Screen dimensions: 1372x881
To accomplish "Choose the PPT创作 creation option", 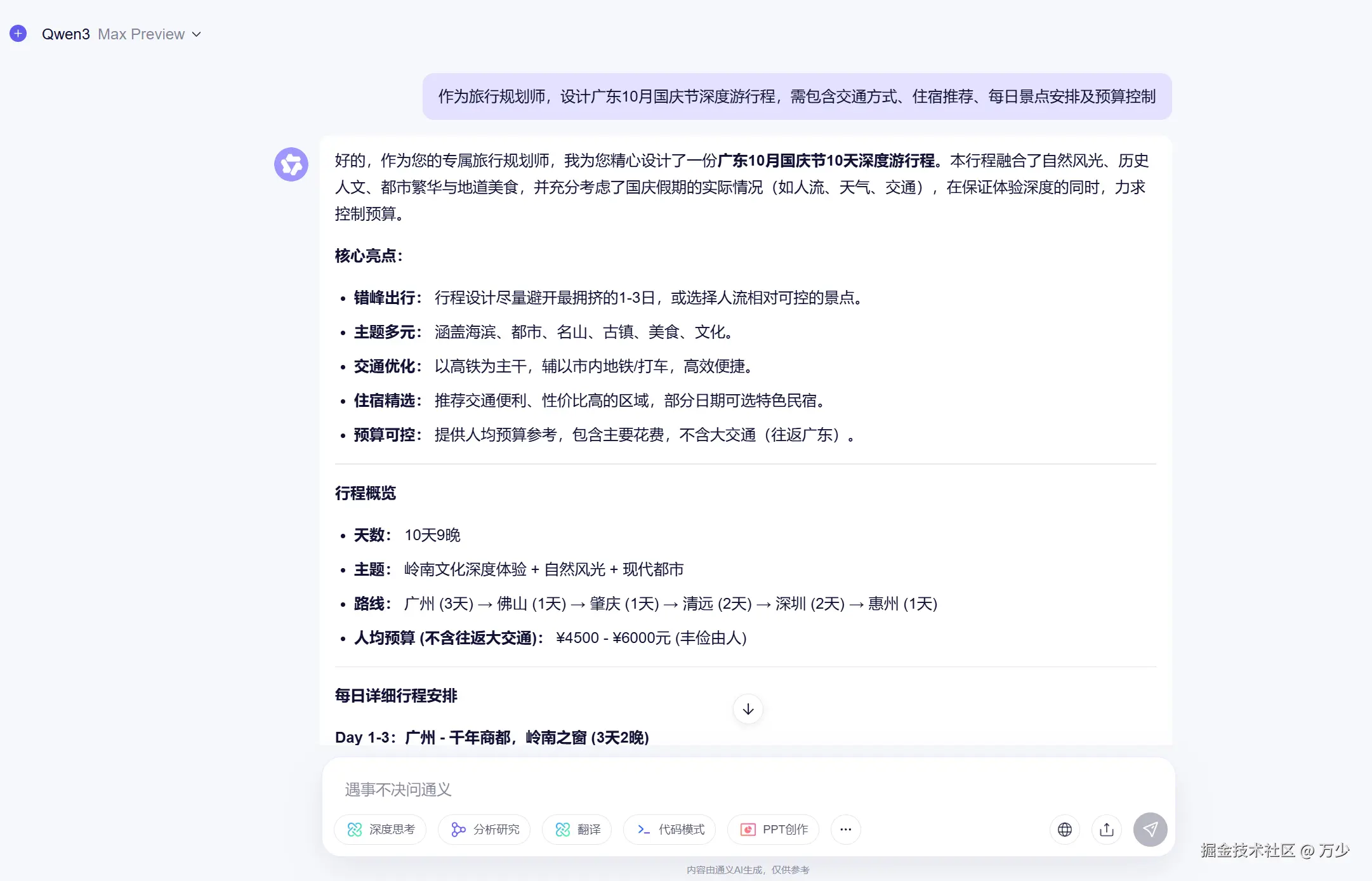I will [x=774, y=829].
